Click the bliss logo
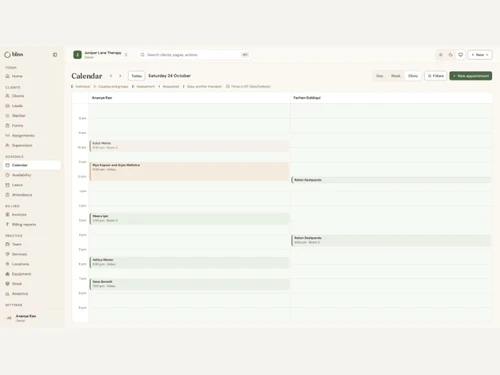The image size is (500, 375). click(14, 54)
